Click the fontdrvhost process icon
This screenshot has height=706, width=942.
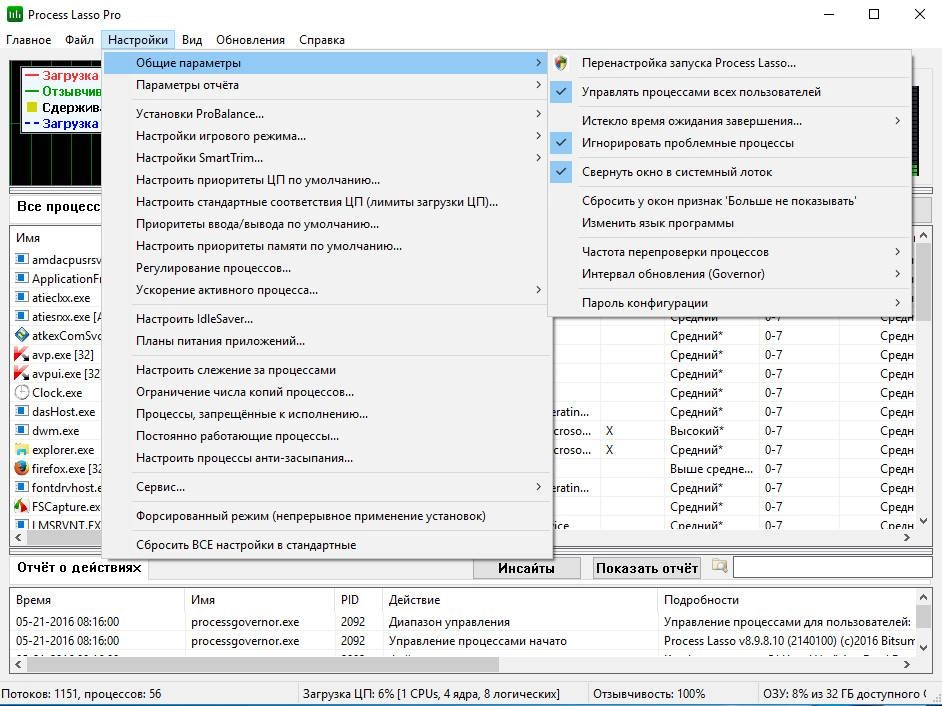(22, 487)
